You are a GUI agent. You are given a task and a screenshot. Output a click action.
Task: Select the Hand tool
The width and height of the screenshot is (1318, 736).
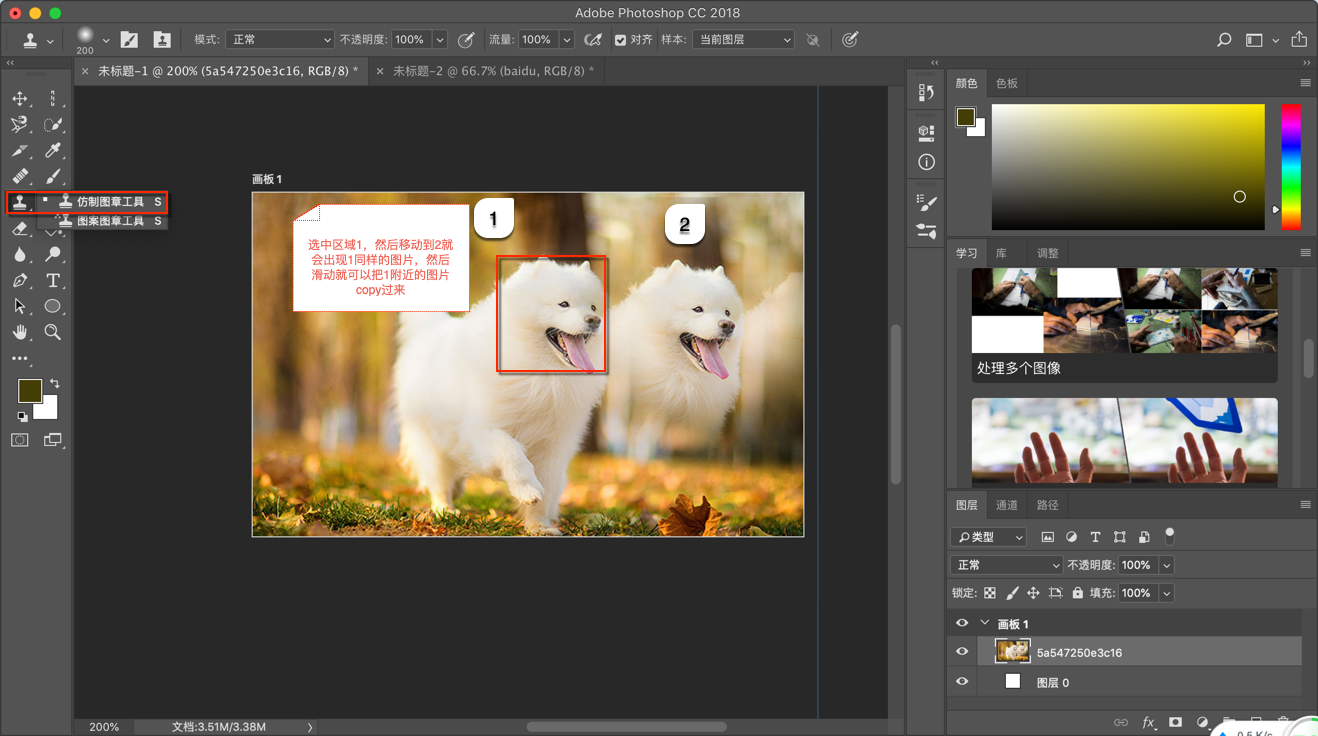(20, 332)
